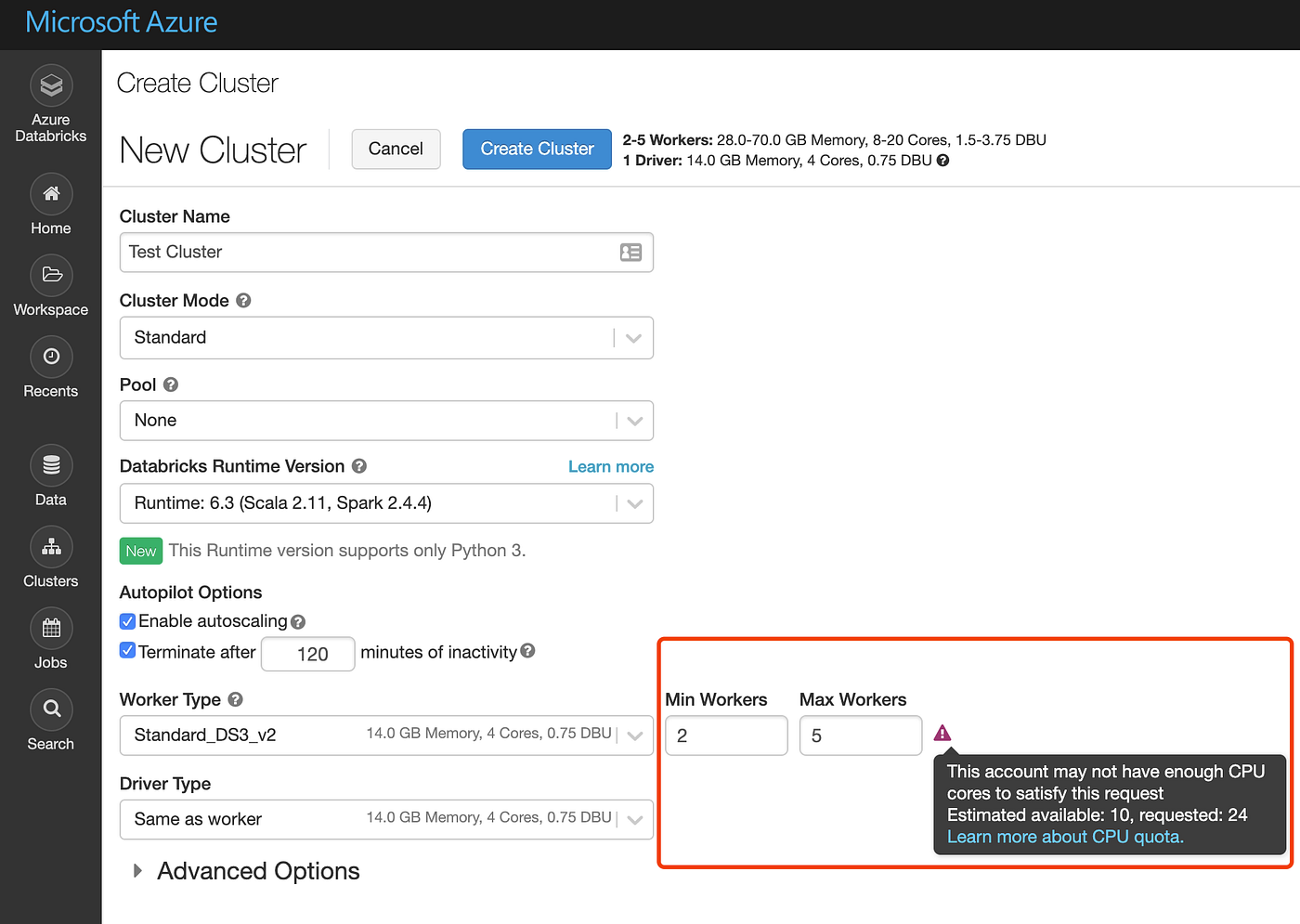Go to Home in sidebar
This screenshot has height=924, width=1300.
pyautogui.click(x=51, y=205)
